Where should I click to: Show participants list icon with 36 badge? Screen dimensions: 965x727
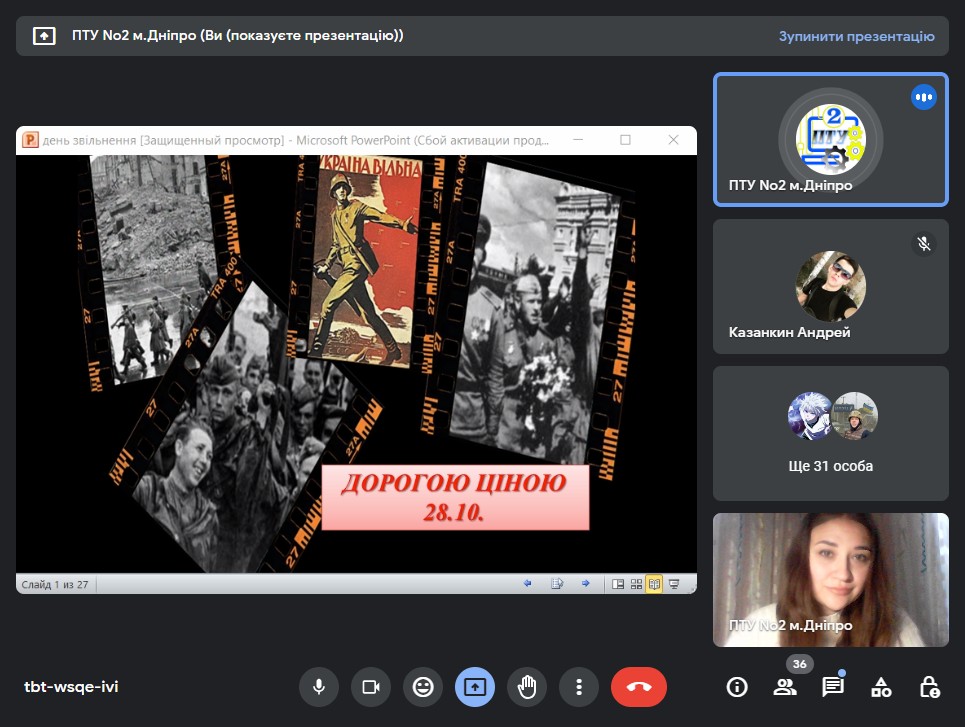(785, 687)
